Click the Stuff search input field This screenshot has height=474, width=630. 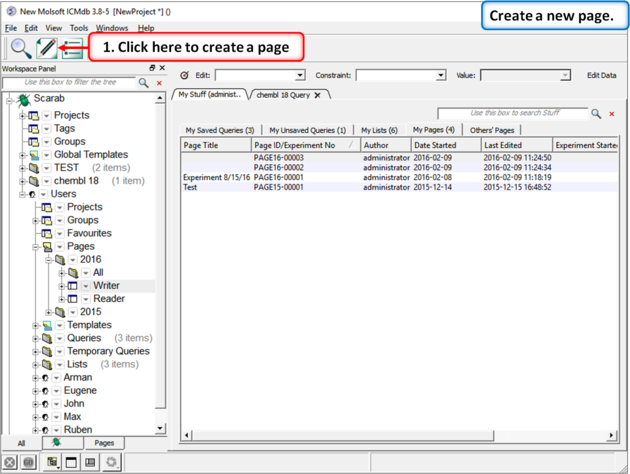click(x=514, y=114)
